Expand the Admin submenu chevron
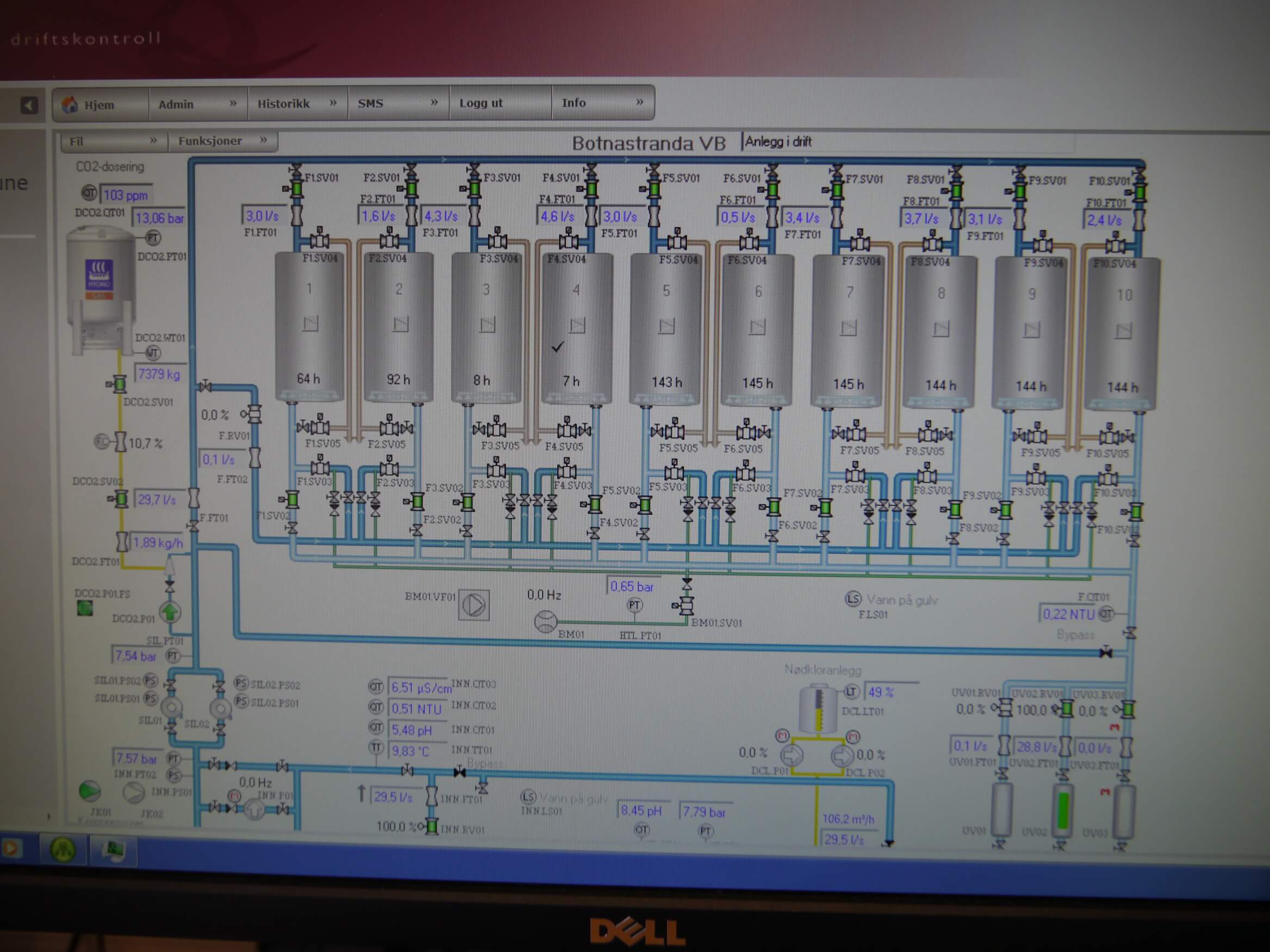 [233, 103]
